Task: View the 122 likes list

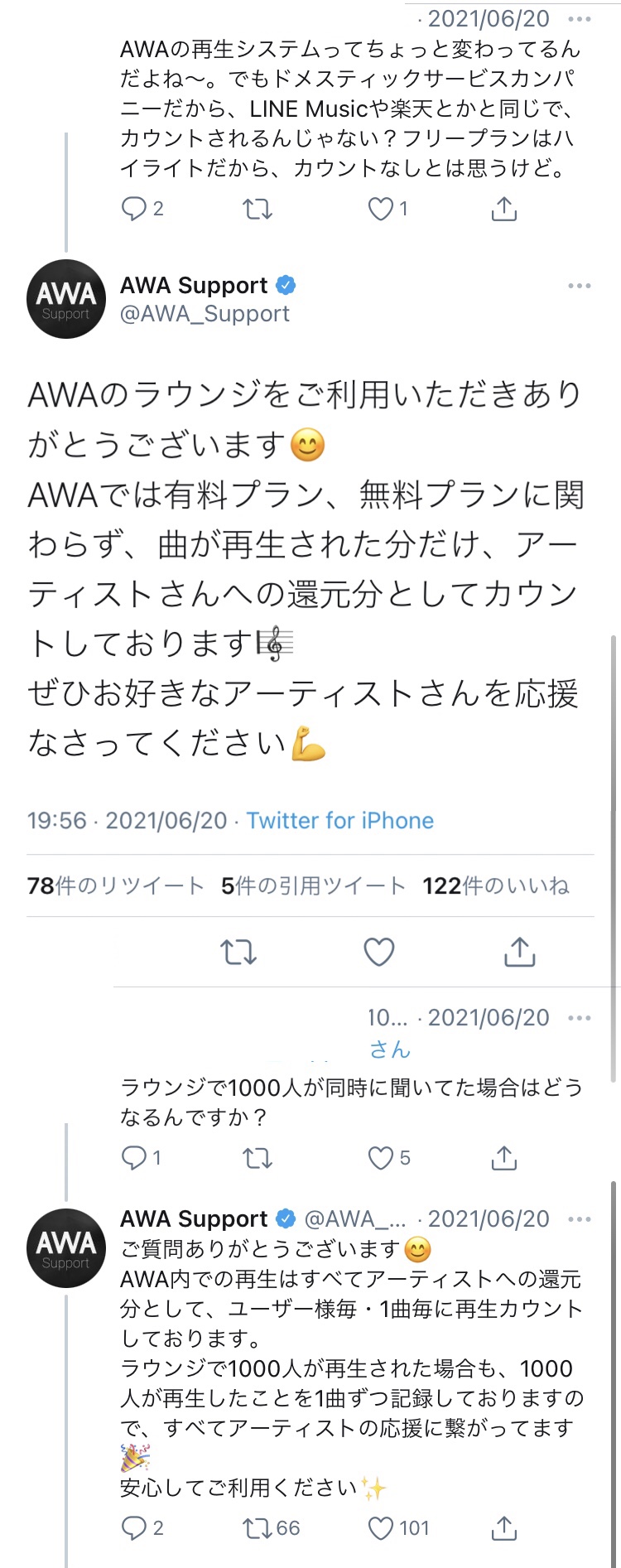Action: (496, 886)
